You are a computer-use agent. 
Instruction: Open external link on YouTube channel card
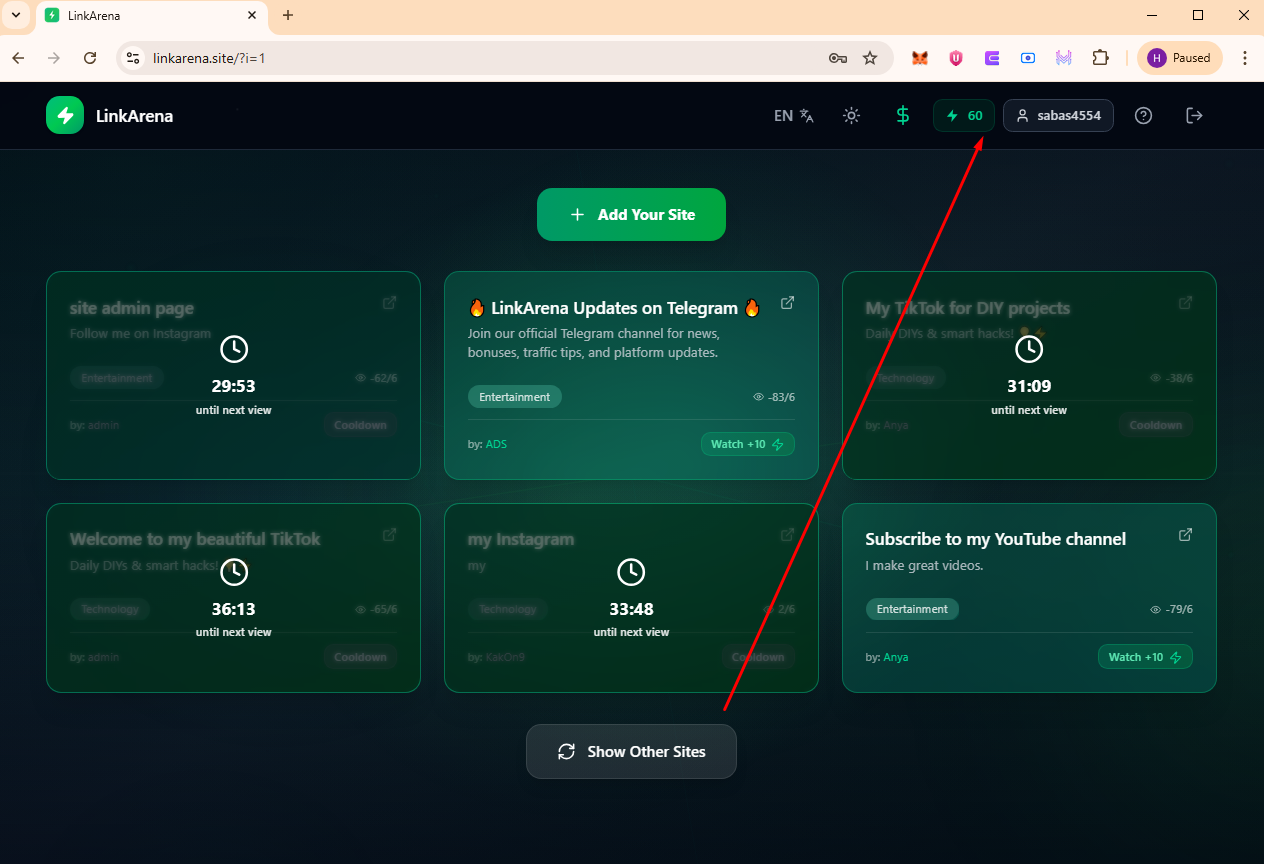pos(1185,535)
